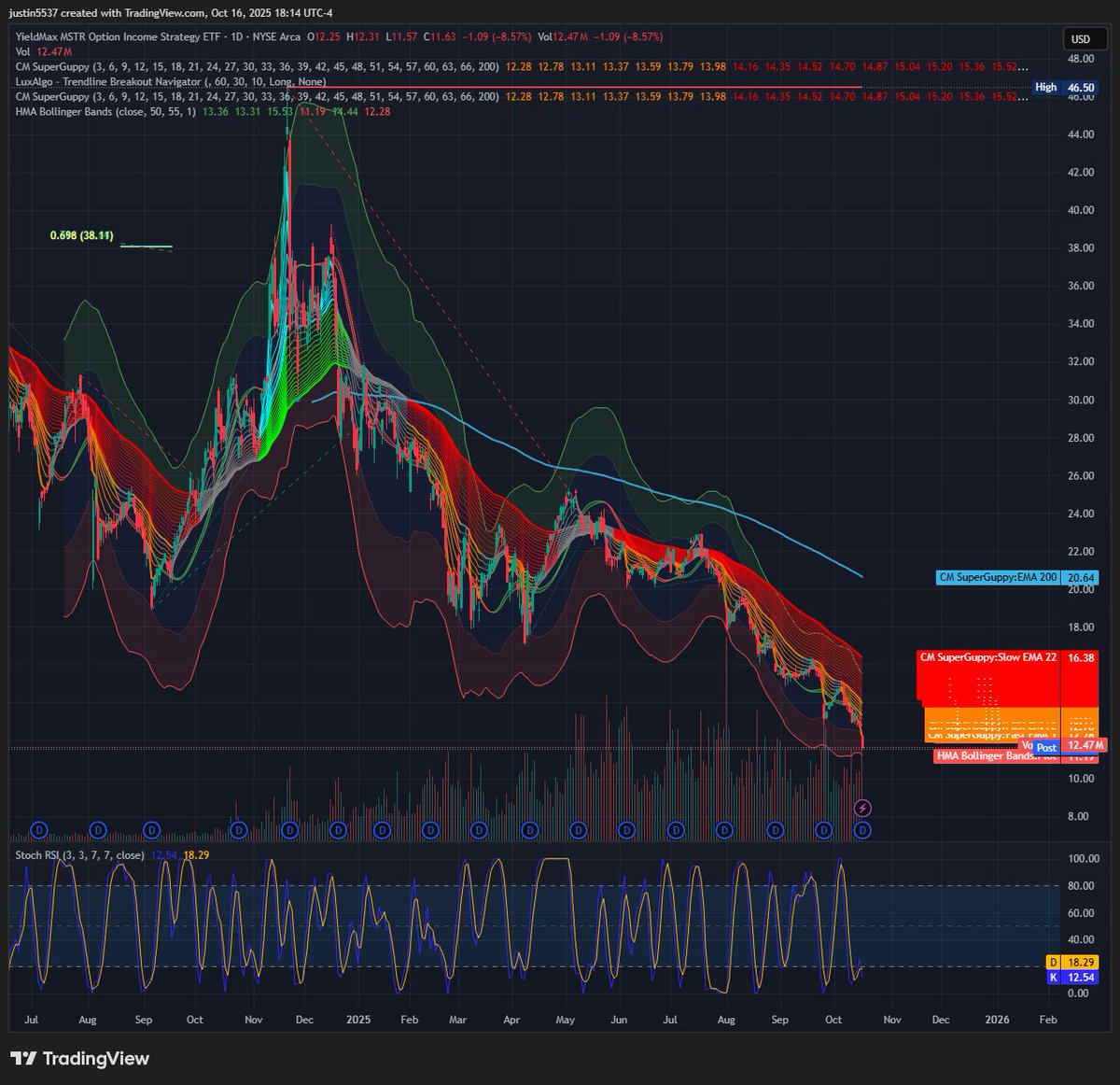Click the K 12.54 Stoch RSI scale label
This screenshot has height=1085, width=1120.
click(1071, 978)
